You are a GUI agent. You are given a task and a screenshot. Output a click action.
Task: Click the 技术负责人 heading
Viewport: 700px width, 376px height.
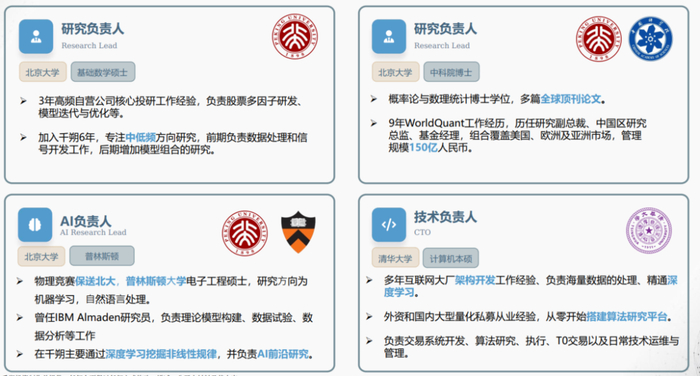tap(445, 217)
